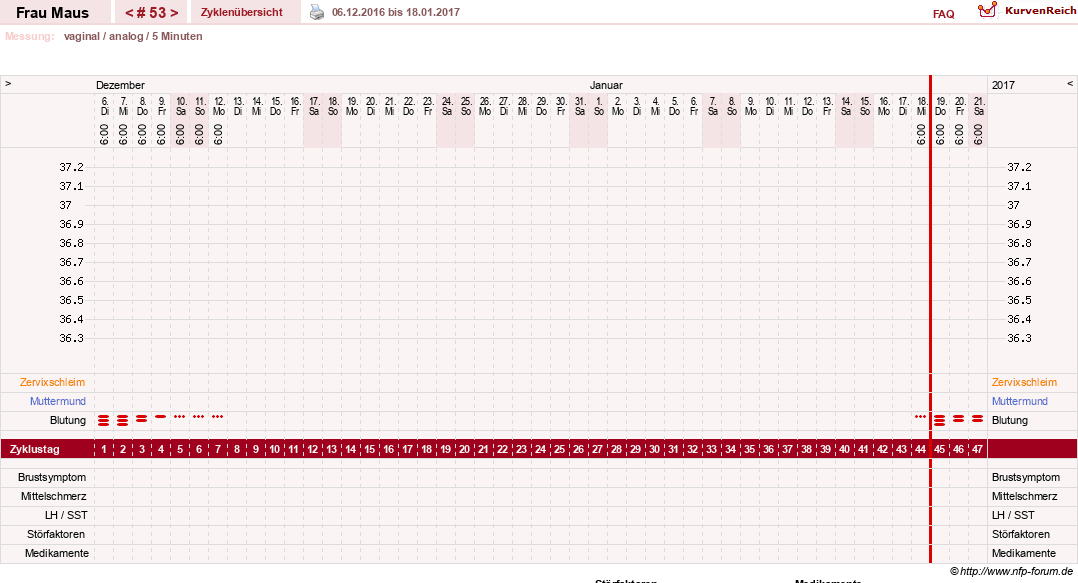Click the left 37.2 temperature label

pos(72,167)
